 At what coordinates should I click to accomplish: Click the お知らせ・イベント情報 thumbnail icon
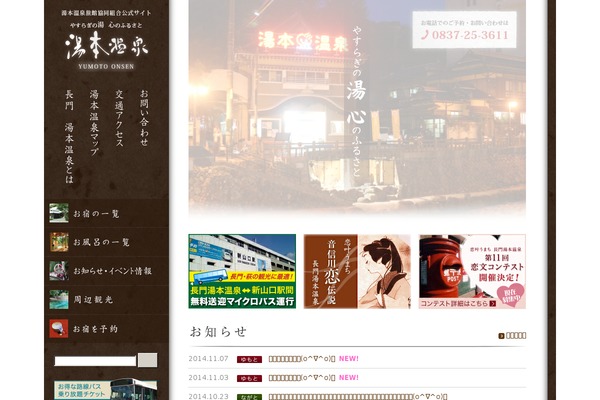(59, 271)
